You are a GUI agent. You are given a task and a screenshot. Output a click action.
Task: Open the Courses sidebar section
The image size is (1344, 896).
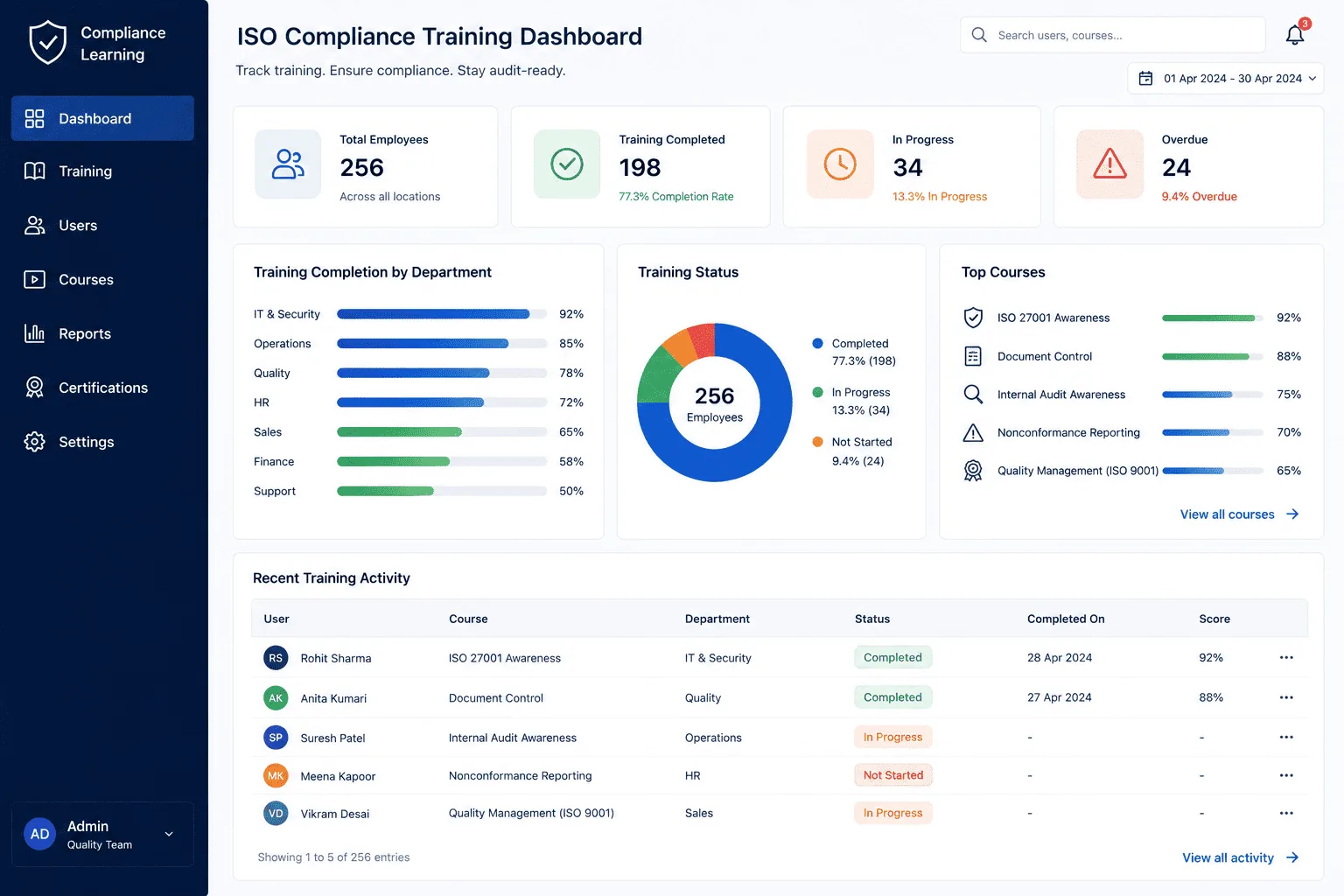(102, 280)
